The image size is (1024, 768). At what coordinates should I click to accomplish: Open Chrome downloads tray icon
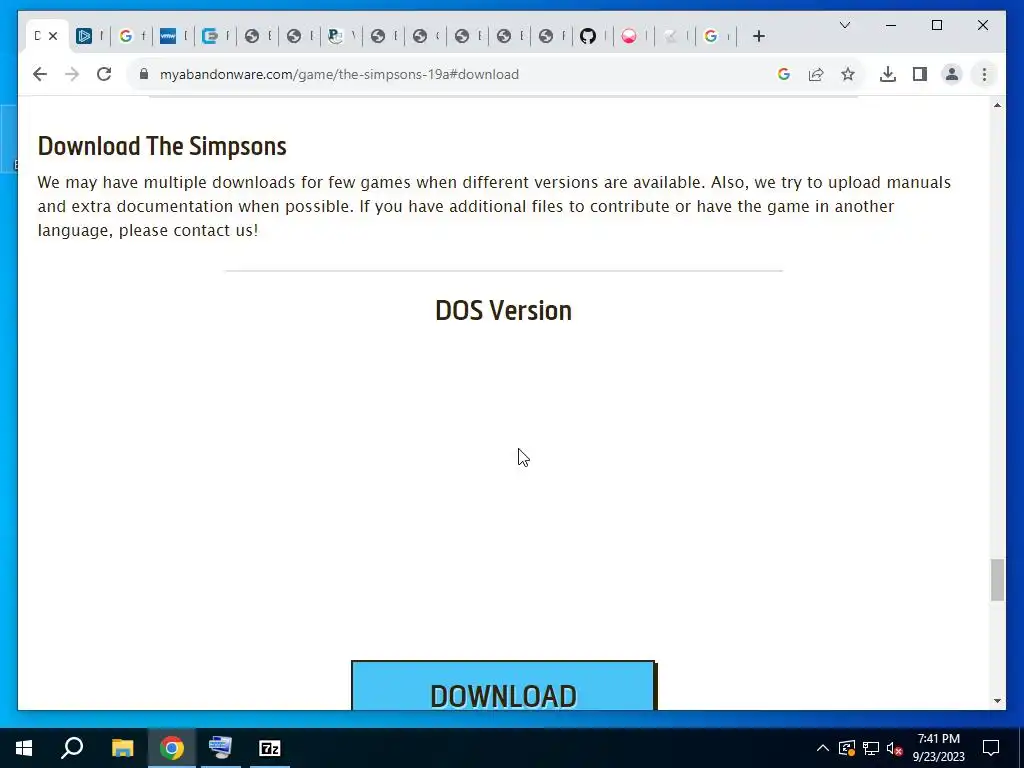point(888,74)
